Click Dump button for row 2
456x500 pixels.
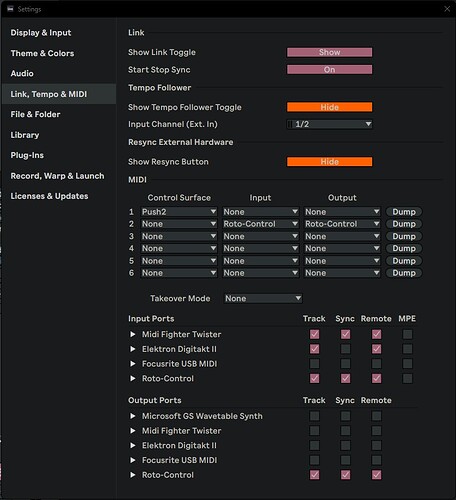pos(404,224)
